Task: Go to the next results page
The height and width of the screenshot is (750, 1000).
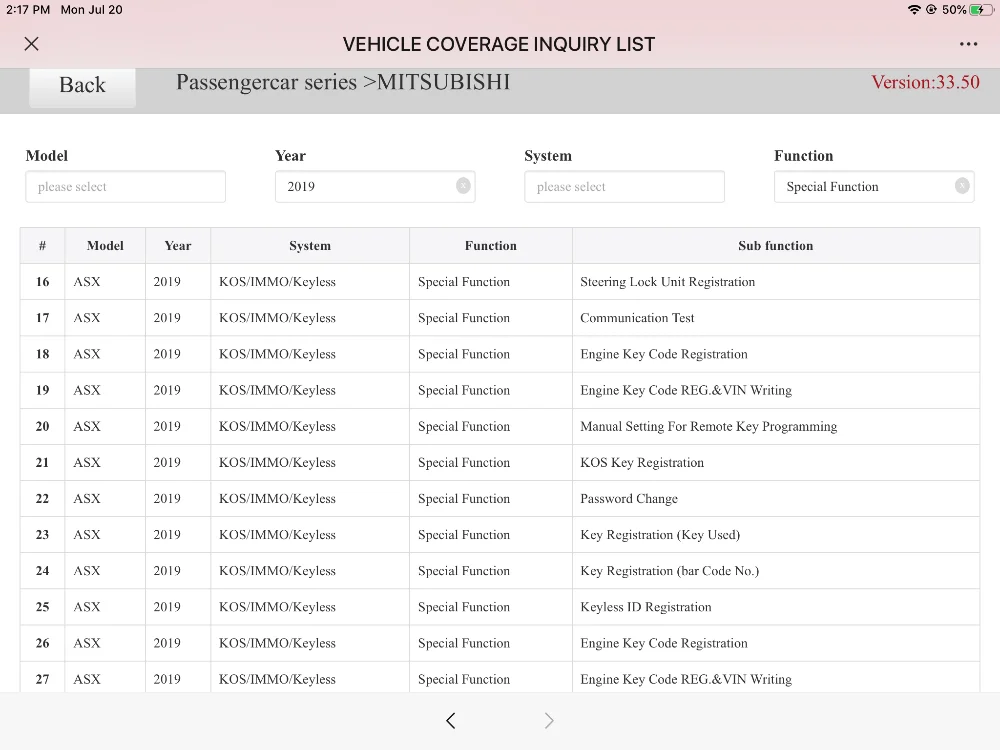Action: coord(548,721)
